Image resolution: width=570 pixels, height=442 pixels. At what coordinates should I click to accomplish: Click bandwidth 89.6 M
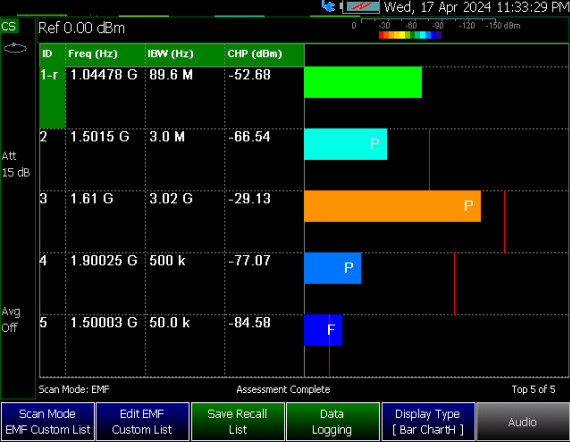click(171, 75)
